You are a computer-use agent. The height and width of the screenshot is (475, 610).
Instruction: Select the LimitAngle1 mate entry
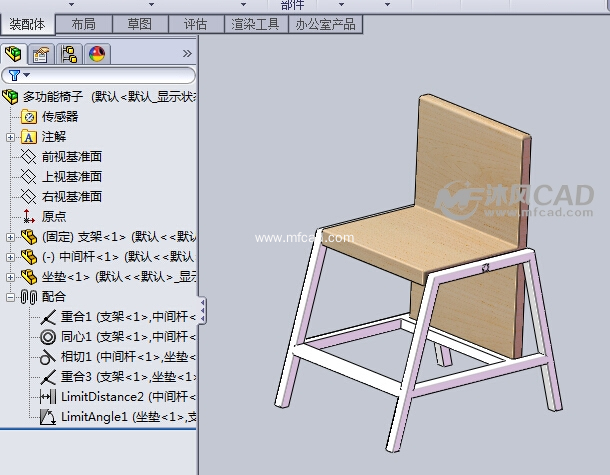point(129,417)
